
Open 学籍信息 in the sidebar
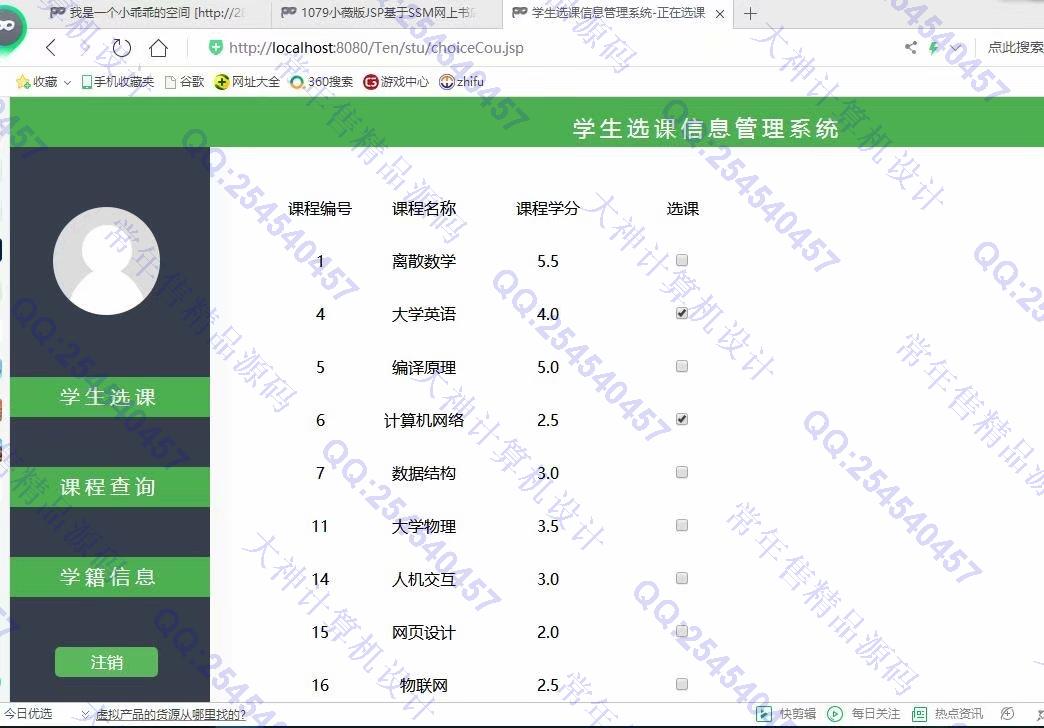[110, 577]
